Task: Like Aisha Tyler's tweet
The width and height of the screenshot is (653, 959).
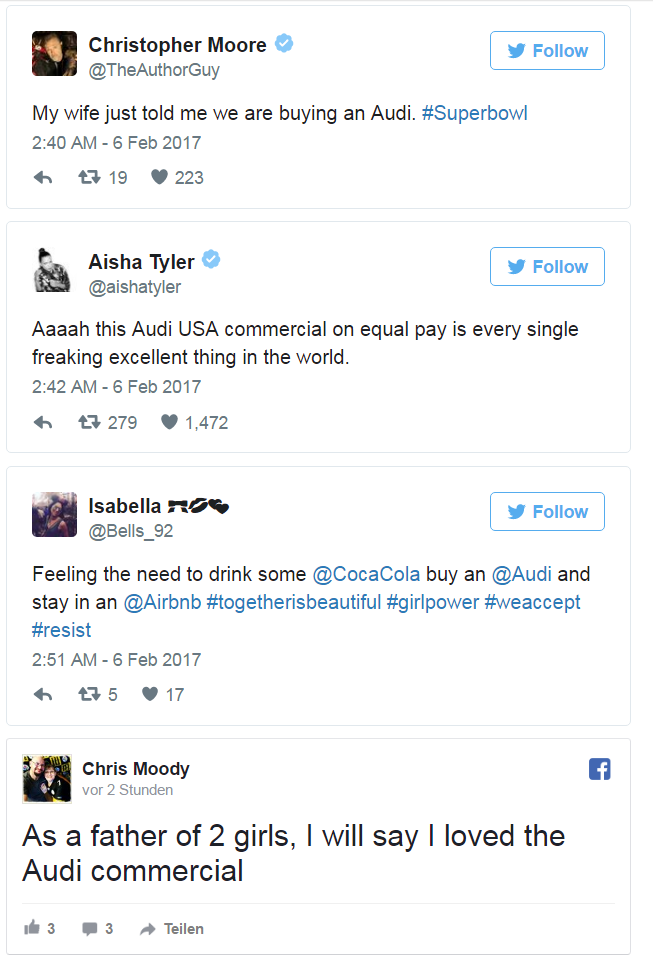Action: point(168,423)
